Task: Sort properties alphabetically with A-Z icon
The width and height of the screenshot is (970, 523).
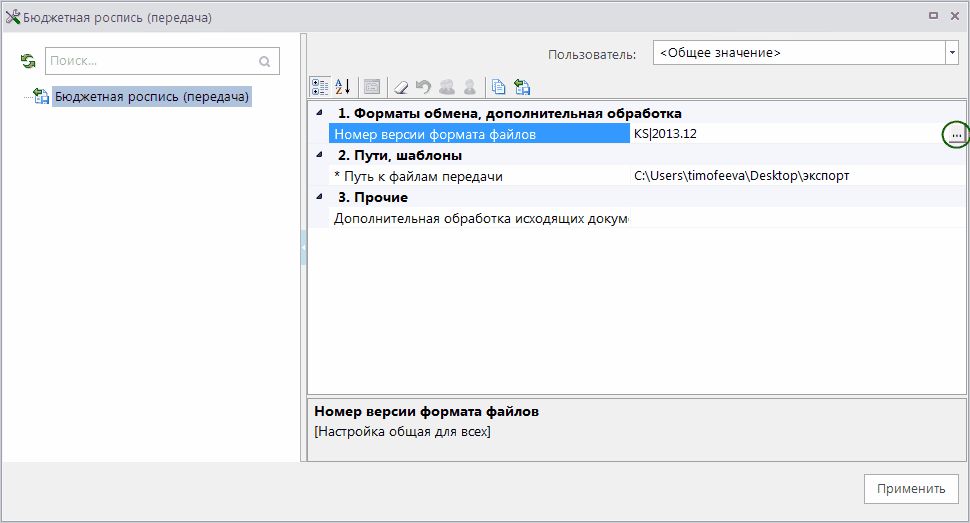Action: point(342,87)
